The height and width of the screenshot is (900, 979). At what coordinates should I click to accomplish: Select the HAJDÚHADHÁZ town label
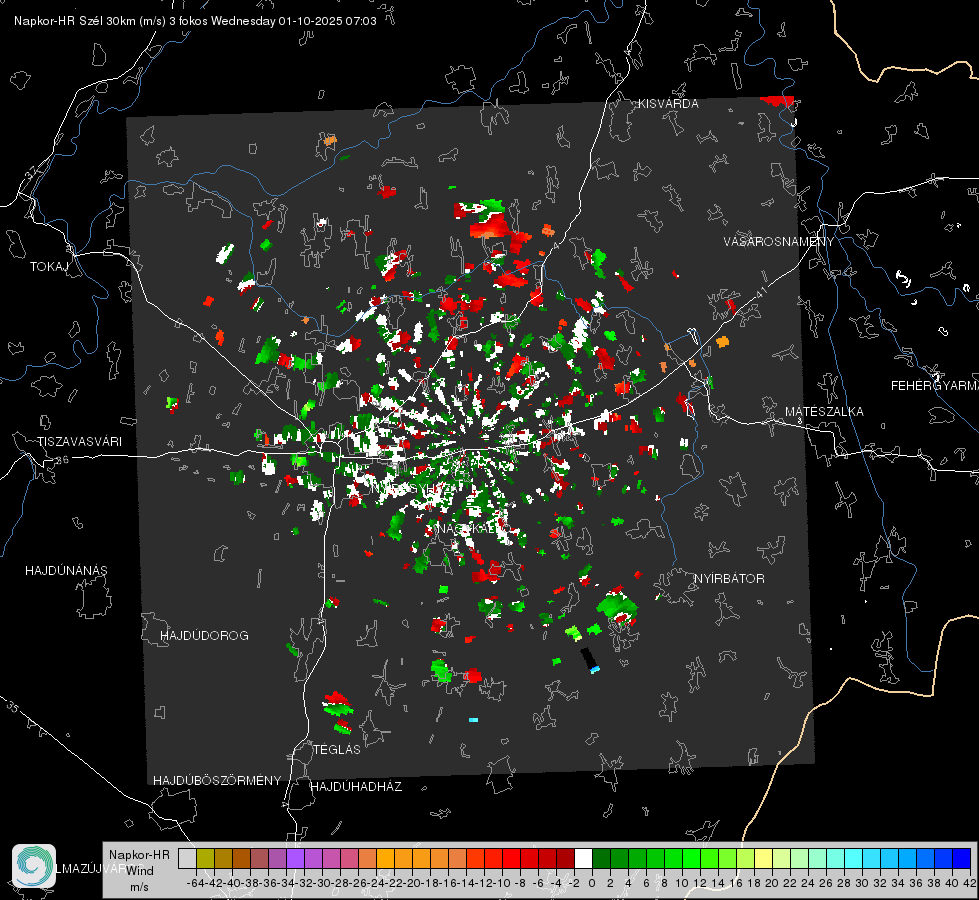click(356, 787)
